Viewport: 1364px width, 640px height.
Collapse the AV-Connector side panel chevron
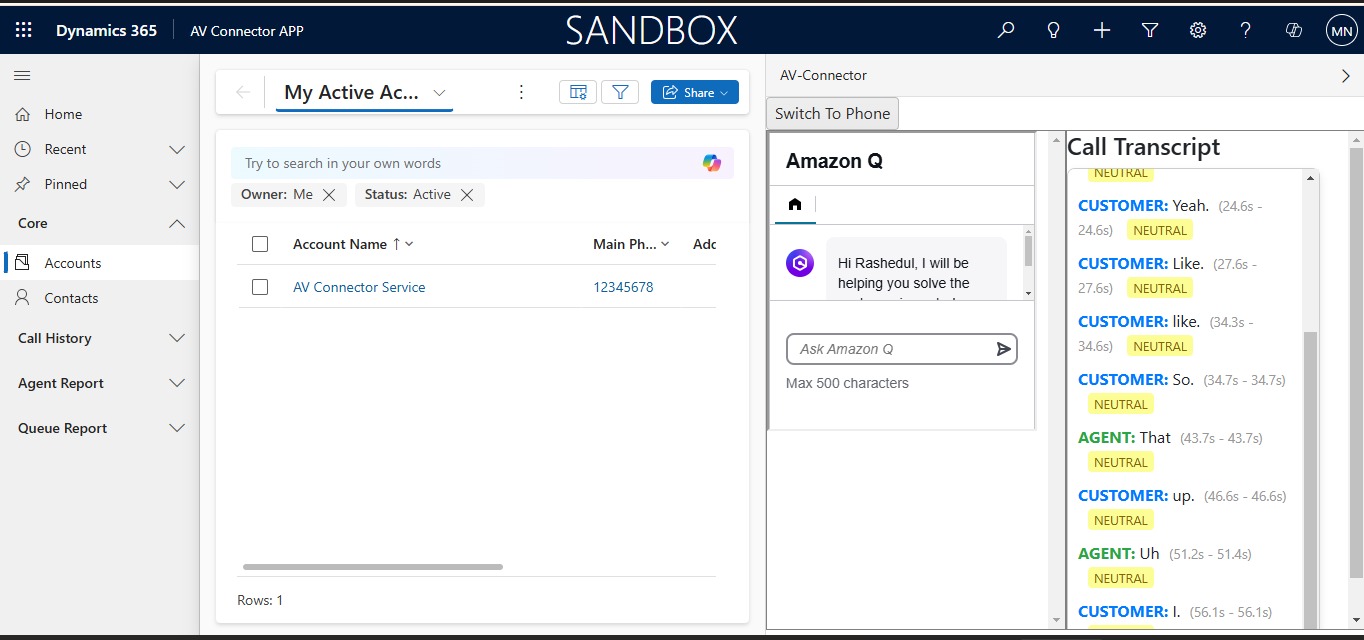coord(1345,76)
